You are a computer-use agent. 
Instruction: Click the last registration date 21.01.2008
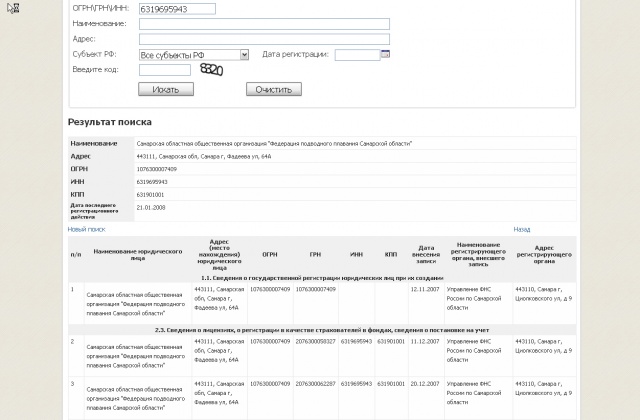[151, 207]
